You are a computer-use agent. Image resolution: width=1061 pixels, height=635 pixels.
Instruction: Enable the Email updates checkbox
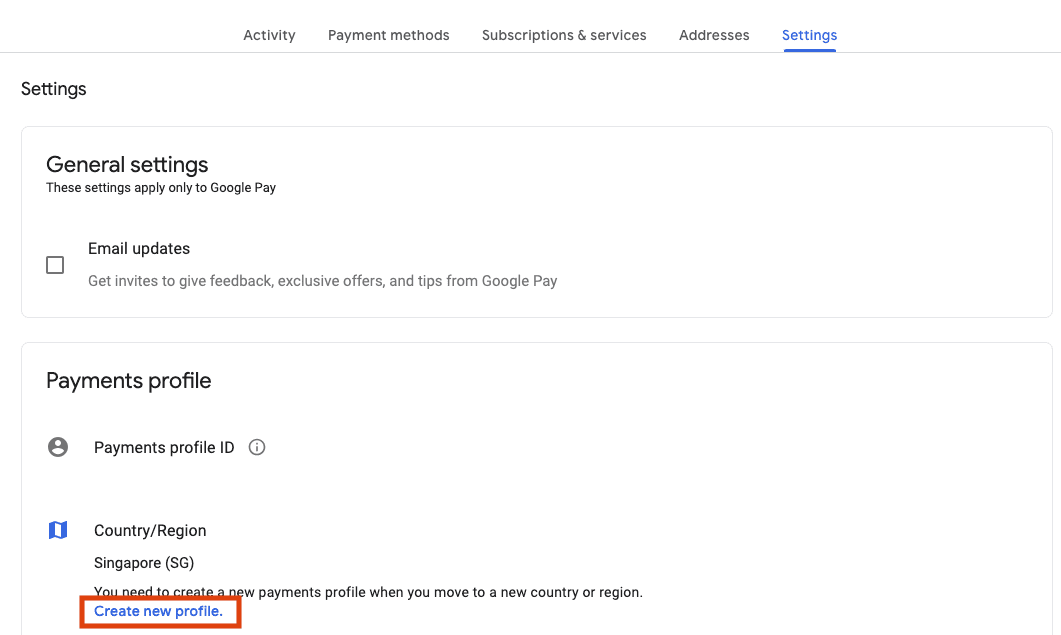(x=55, y=264)
